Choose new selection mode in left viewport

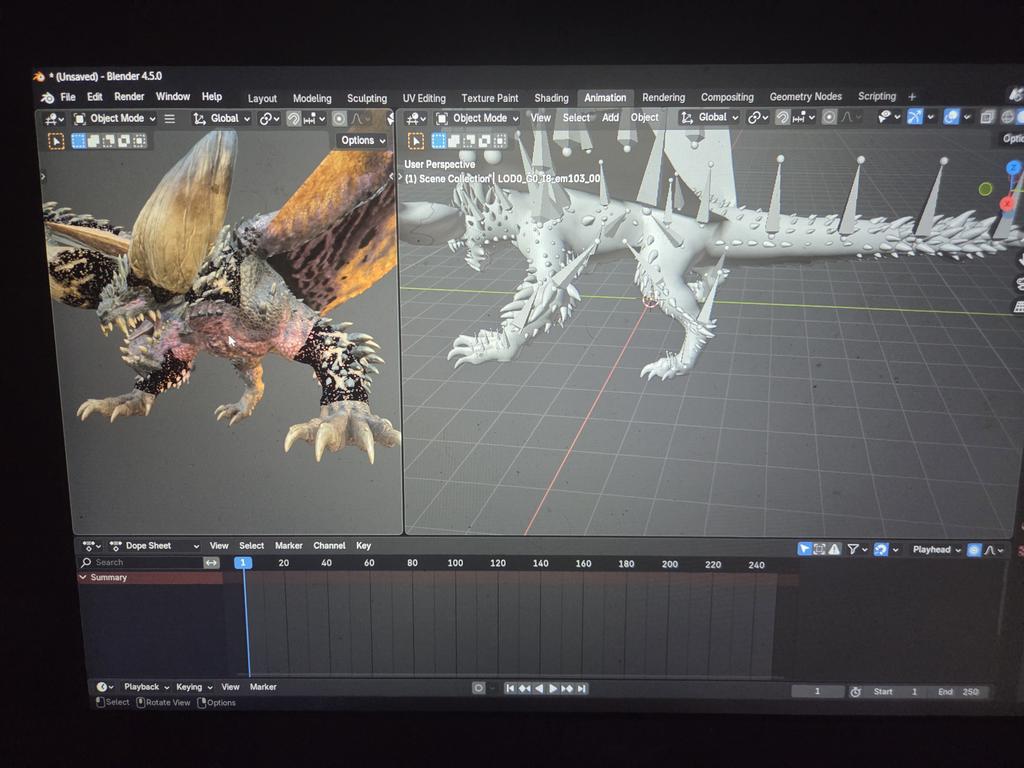tap(78, 141)
